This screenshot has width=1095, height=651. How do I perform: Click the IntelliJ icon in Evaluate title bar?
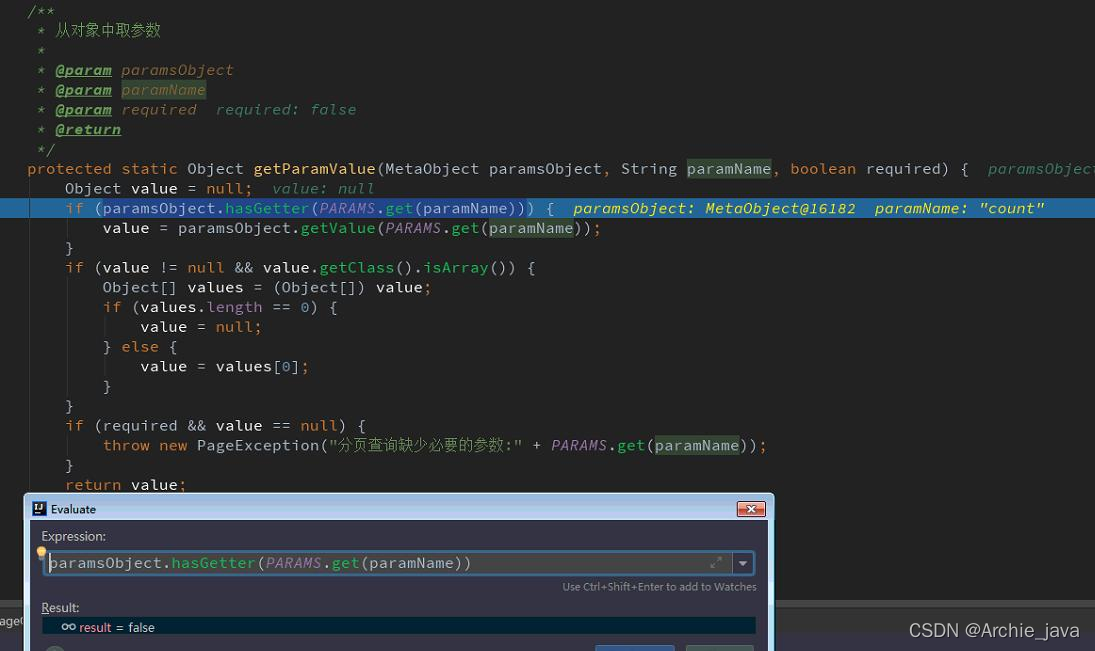pyautogui.click(x=39, y=509)
